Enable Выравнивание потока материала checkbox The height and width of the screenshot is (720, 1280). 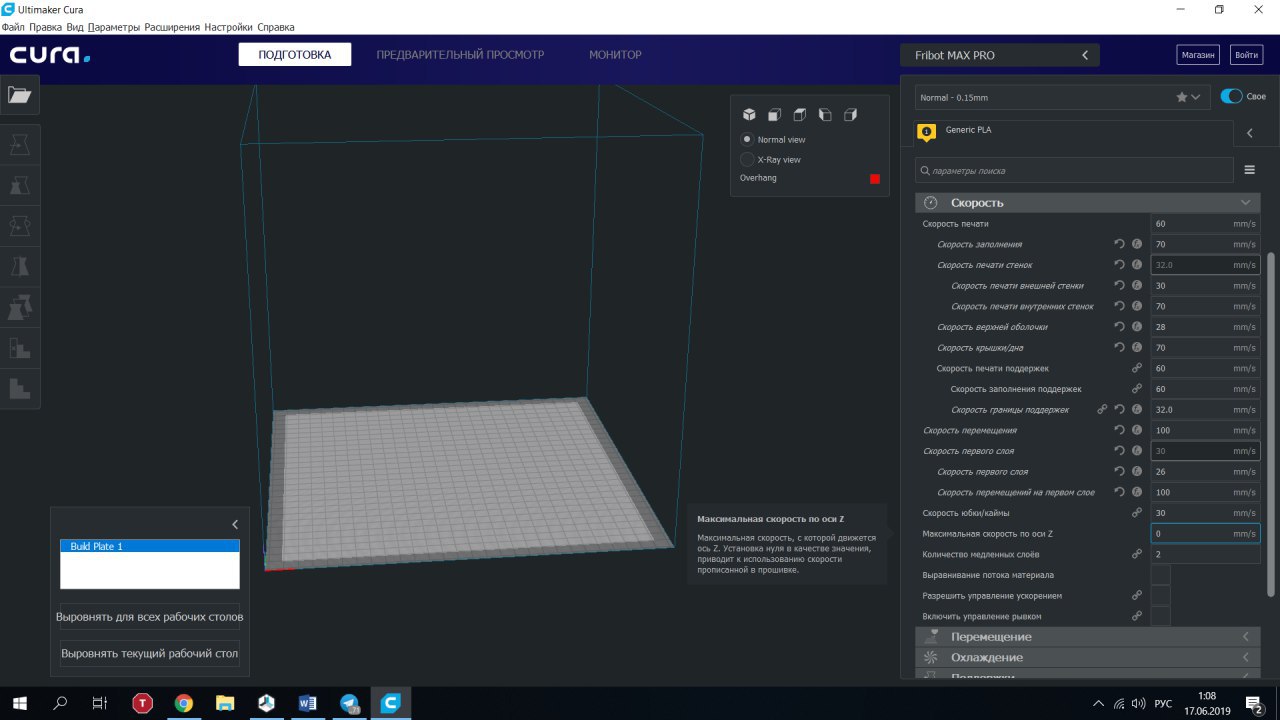tap(1160, 575)
